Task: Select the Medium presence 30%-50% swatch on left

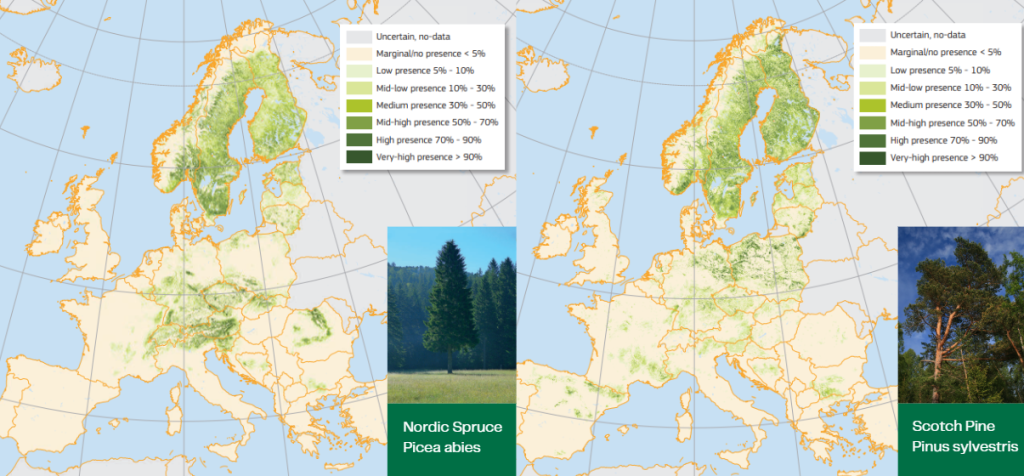Action: point(359,105)
